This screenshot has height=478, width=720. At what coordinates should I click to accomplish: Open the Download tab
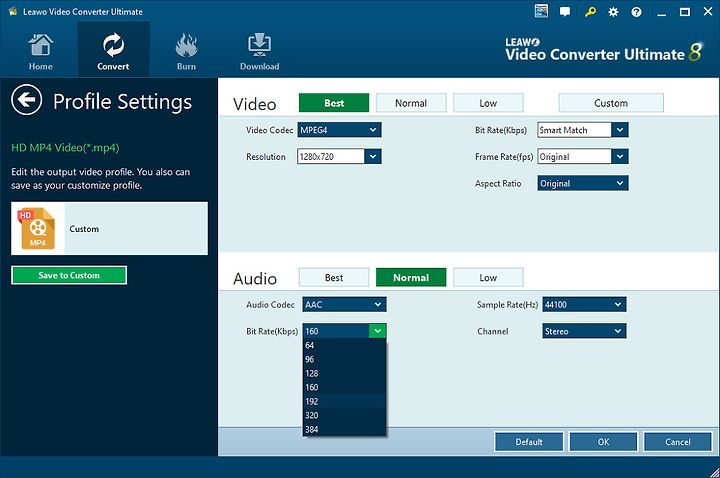(x=259, y=52)
